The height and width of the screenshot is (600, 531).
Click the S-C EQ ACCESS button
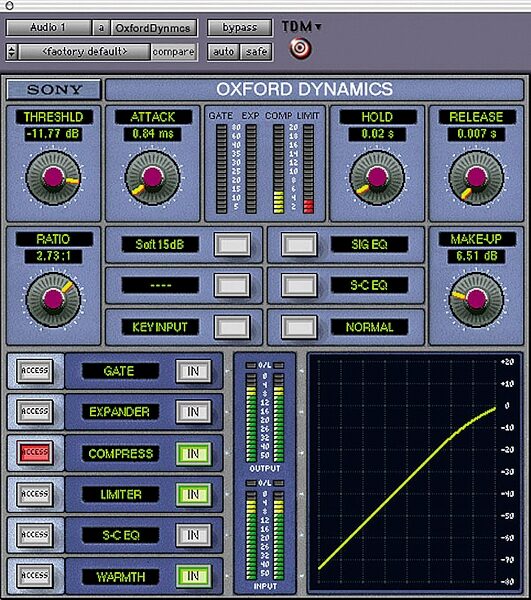35,535
